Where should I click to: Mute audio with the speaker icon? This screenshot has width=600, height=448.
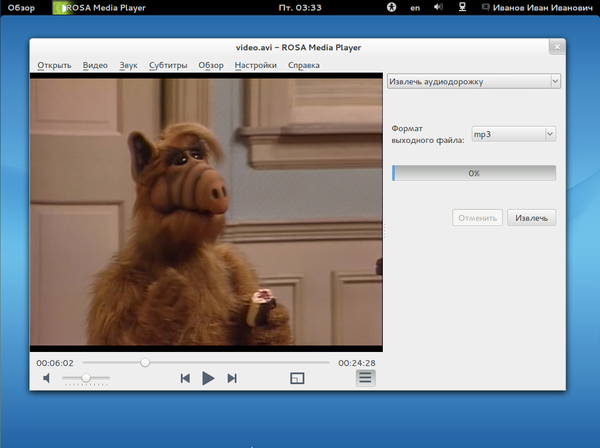46,378
